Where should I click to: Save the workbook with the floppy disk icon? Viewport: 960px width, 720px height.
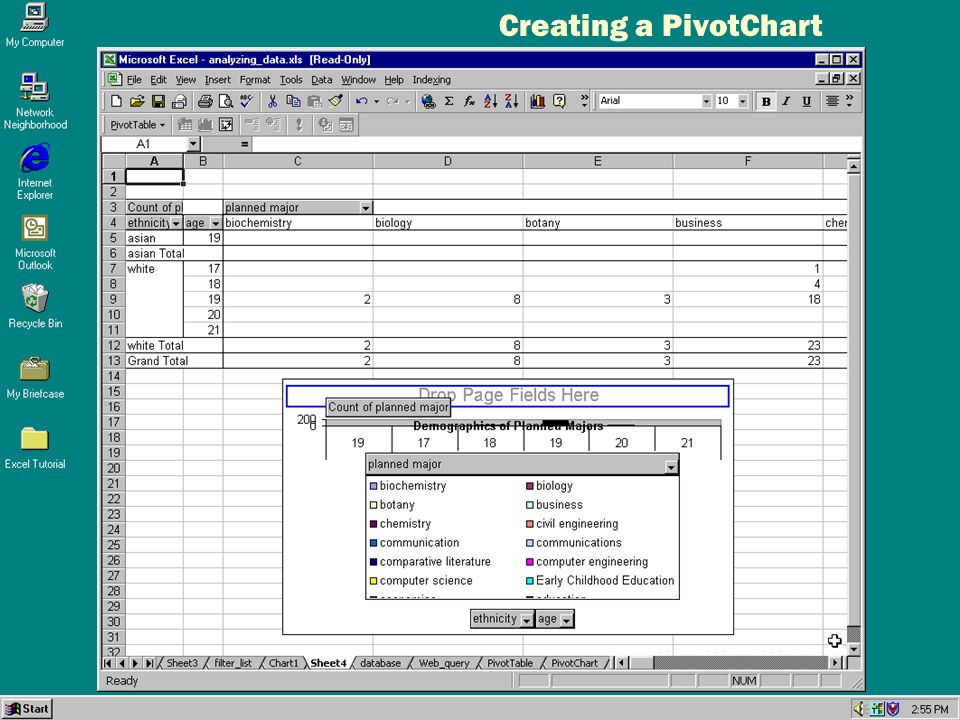[x=158, y=102]
